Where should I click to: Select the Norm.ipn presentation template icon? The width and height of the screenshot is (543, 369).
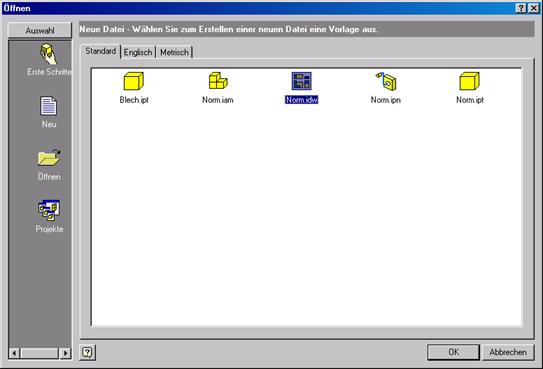click(386, 81)
